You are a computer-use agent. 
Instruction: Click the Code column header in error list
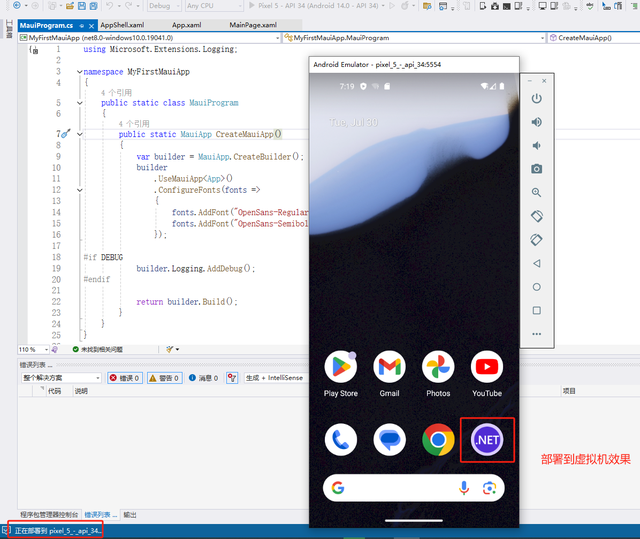[x=54, y=391]
